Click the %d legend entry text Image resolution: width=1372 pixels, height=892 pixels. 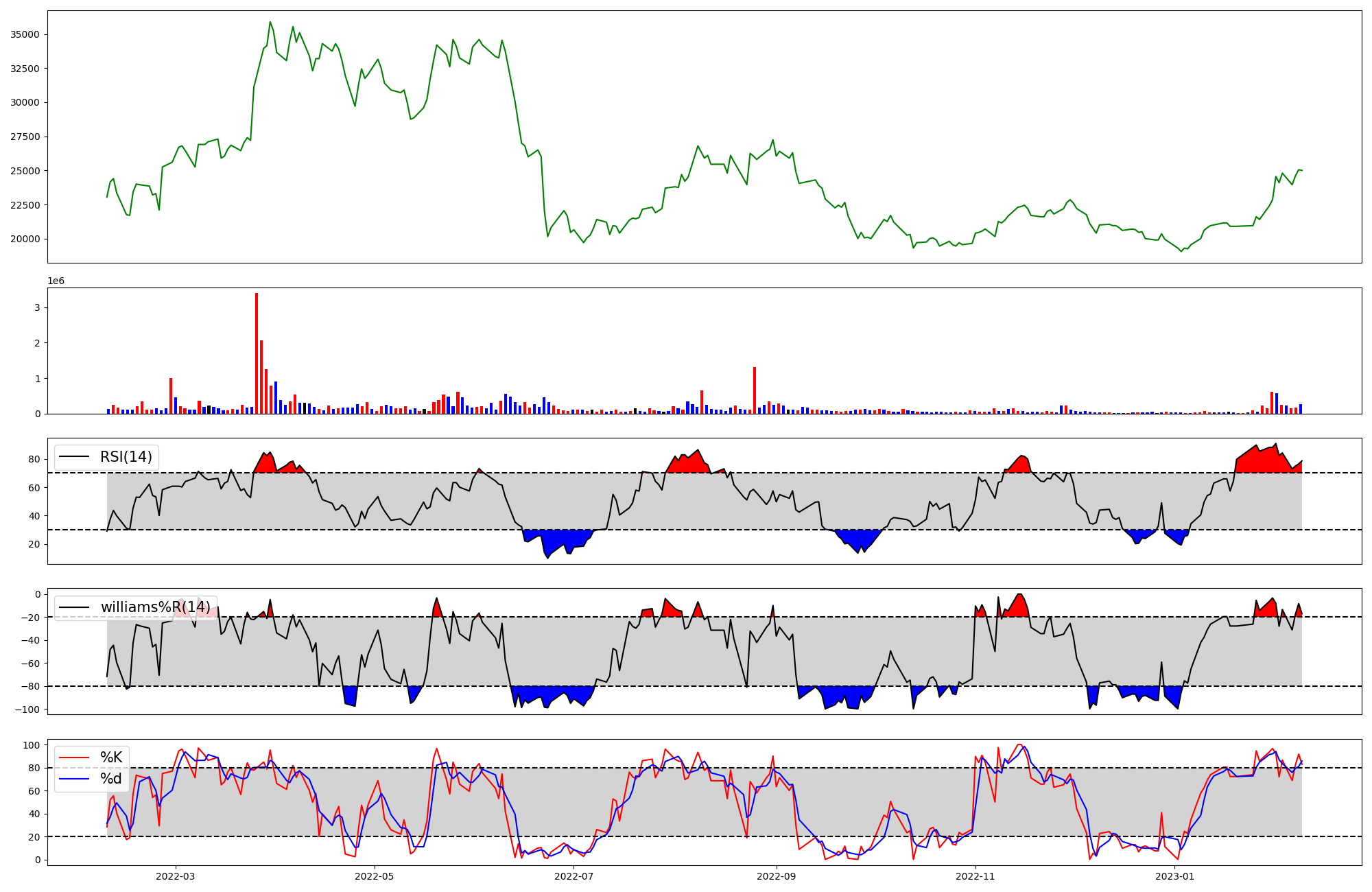click(x=111, y=779)
